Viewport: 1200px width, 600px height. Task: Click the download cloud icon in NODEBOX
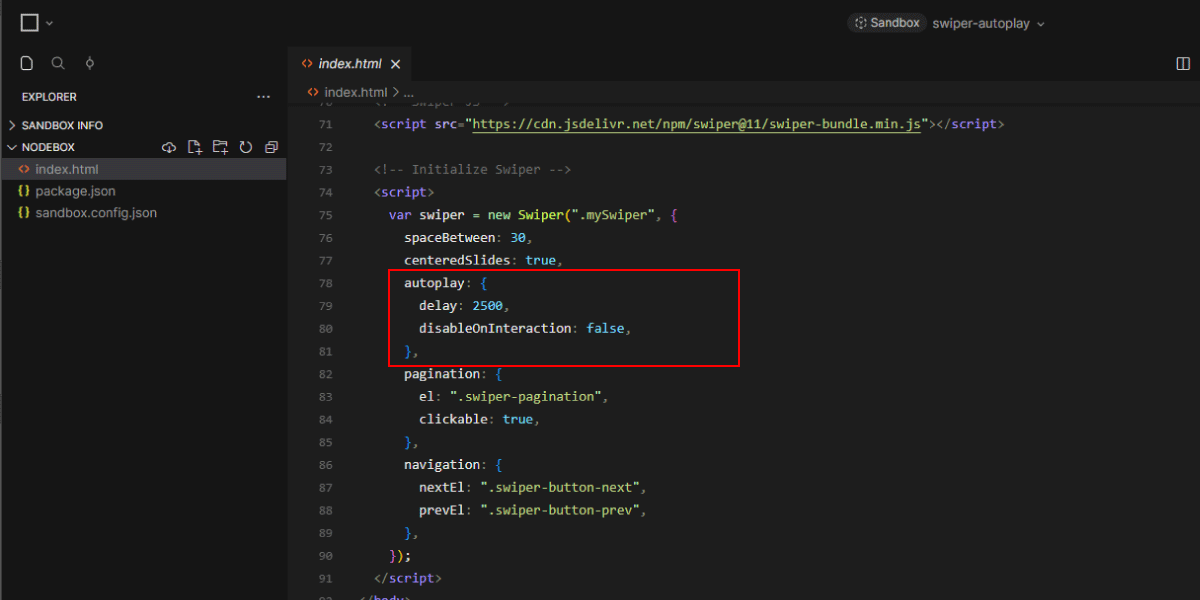tap(169, 147)
